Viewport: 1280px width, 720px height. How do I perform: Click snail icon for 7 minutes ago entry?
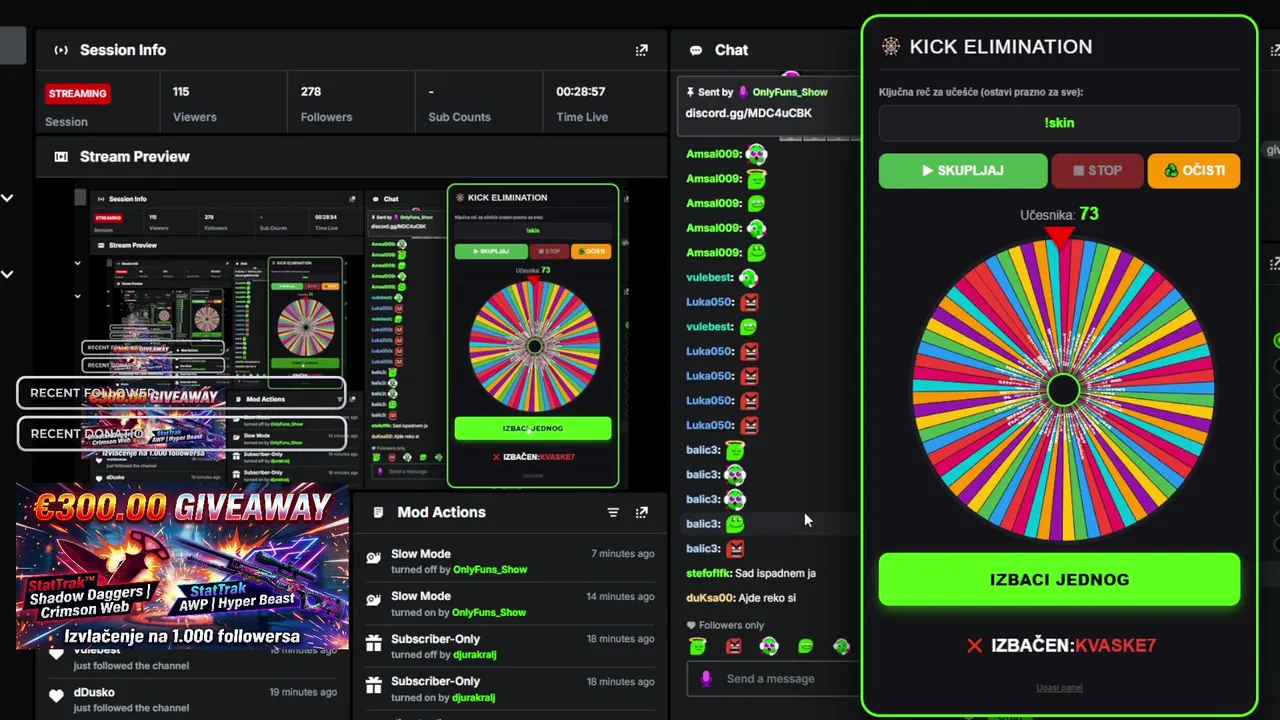(373, 560)
